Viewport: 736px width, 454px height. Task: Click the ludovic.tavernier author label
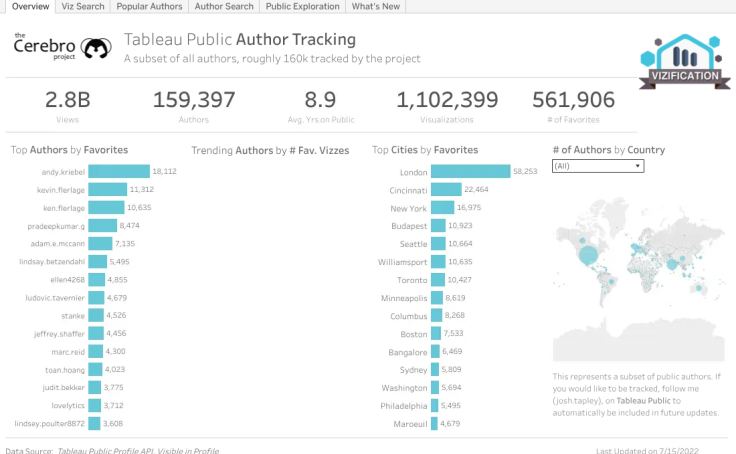[x=55, y=298]
